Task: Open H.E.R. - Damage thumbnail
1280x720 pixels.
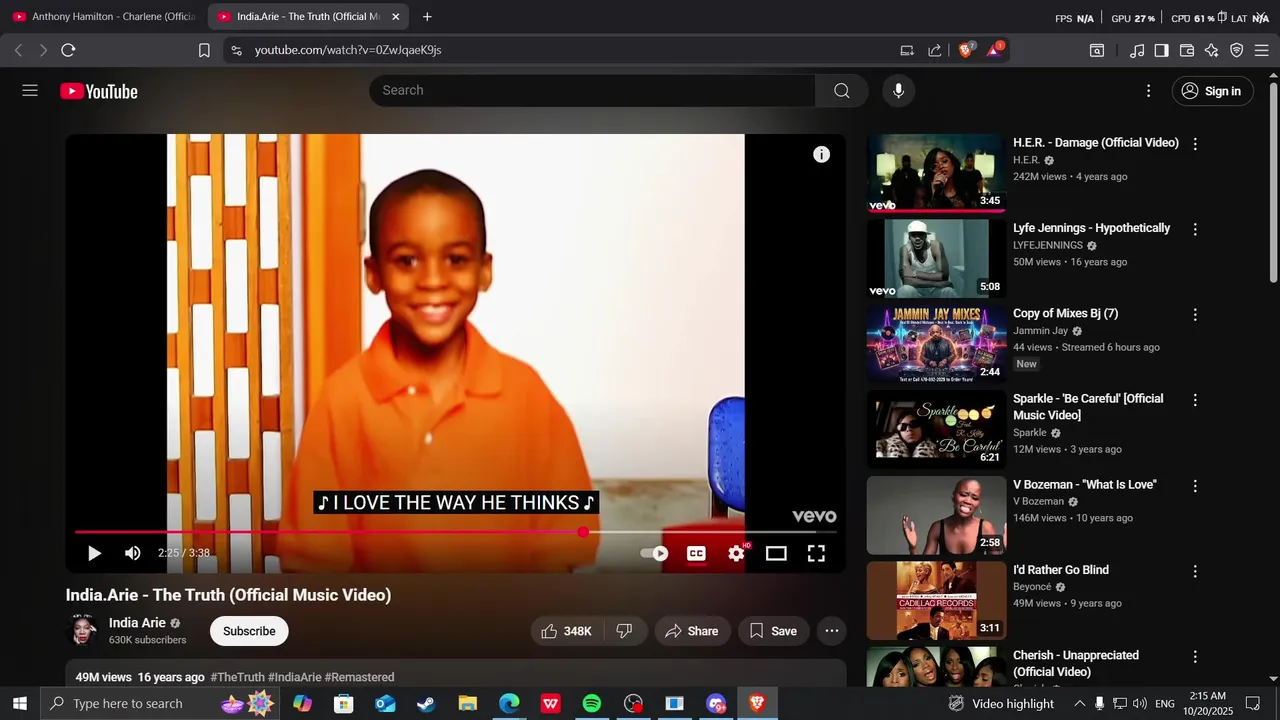Action: (x=936, y=173)
